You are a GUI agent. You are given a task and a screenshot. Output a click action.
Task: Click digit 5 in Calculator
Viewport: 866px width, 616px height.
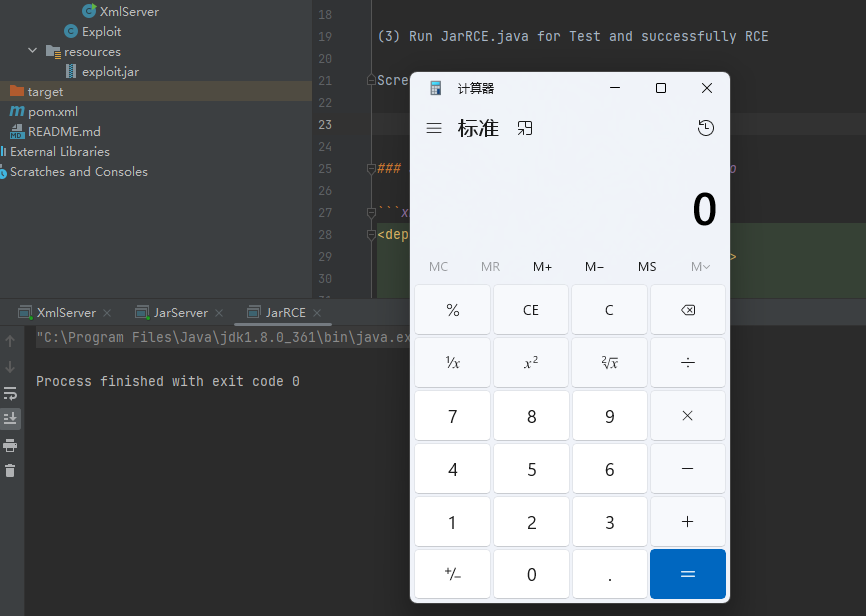tap(531, 468)
